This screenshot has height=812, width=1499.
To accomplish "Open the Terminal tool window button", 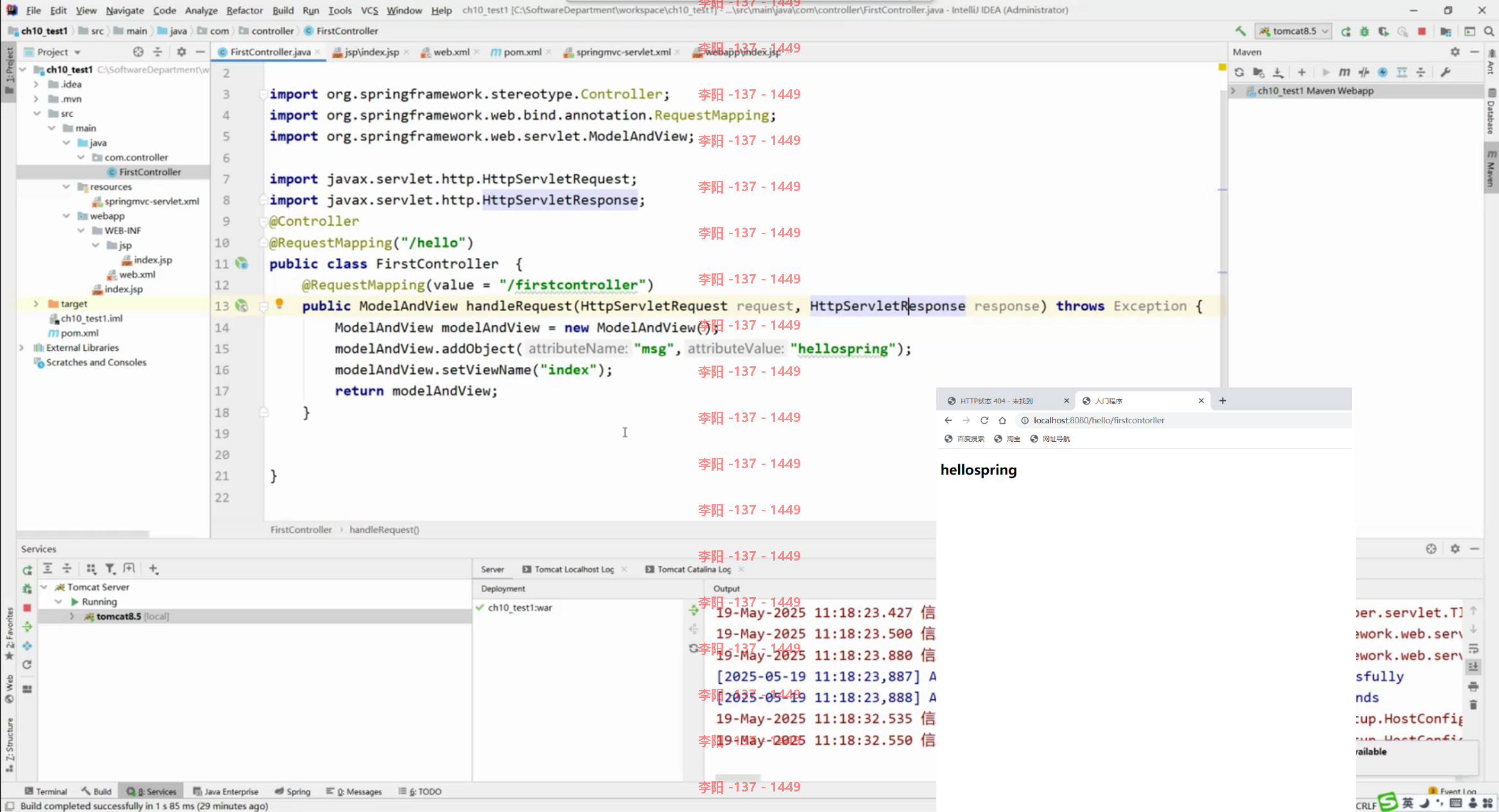I will [x=46, y=791].
